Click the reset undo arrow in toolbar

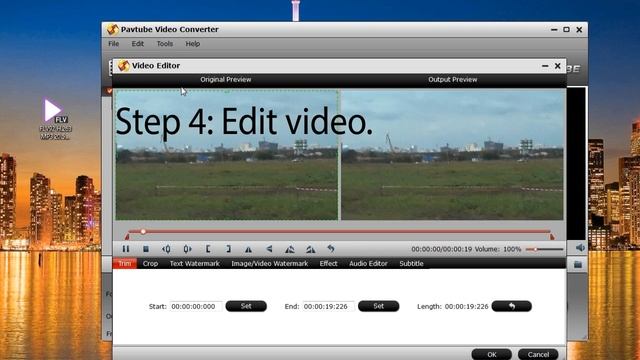[x=331, y=248]
